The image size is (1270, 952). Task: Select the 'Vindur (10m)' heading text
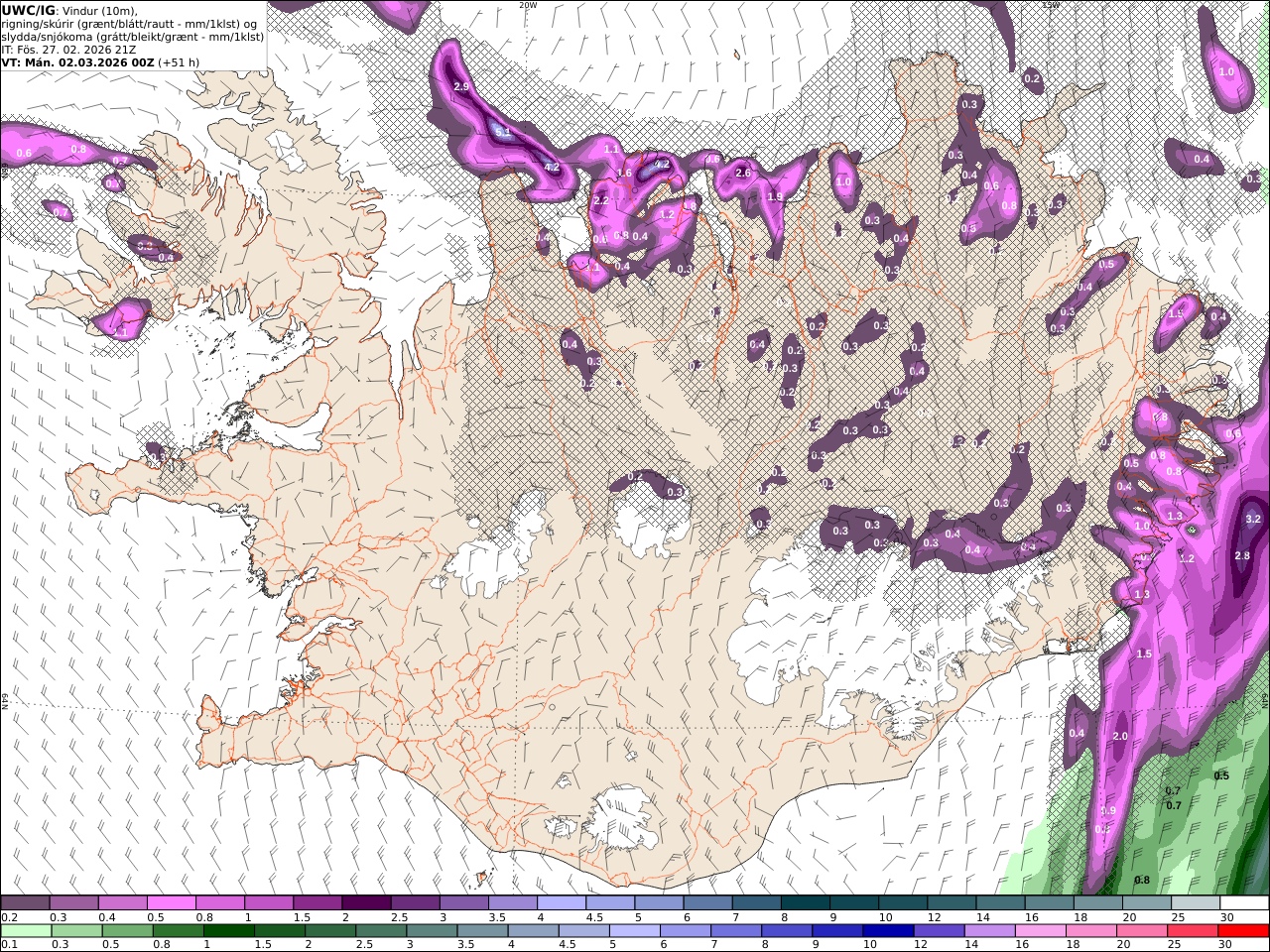tap(101, 10)
